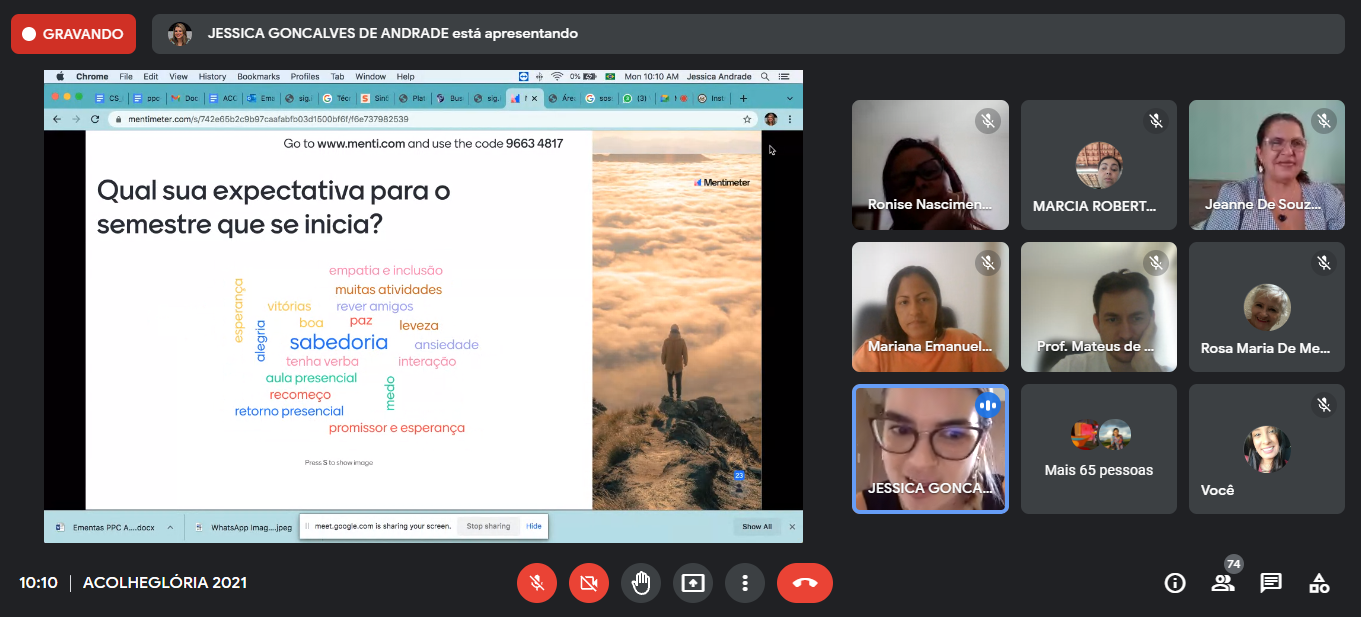Open the Bookmarks menu in the menu bar

(x=258, y=77)
